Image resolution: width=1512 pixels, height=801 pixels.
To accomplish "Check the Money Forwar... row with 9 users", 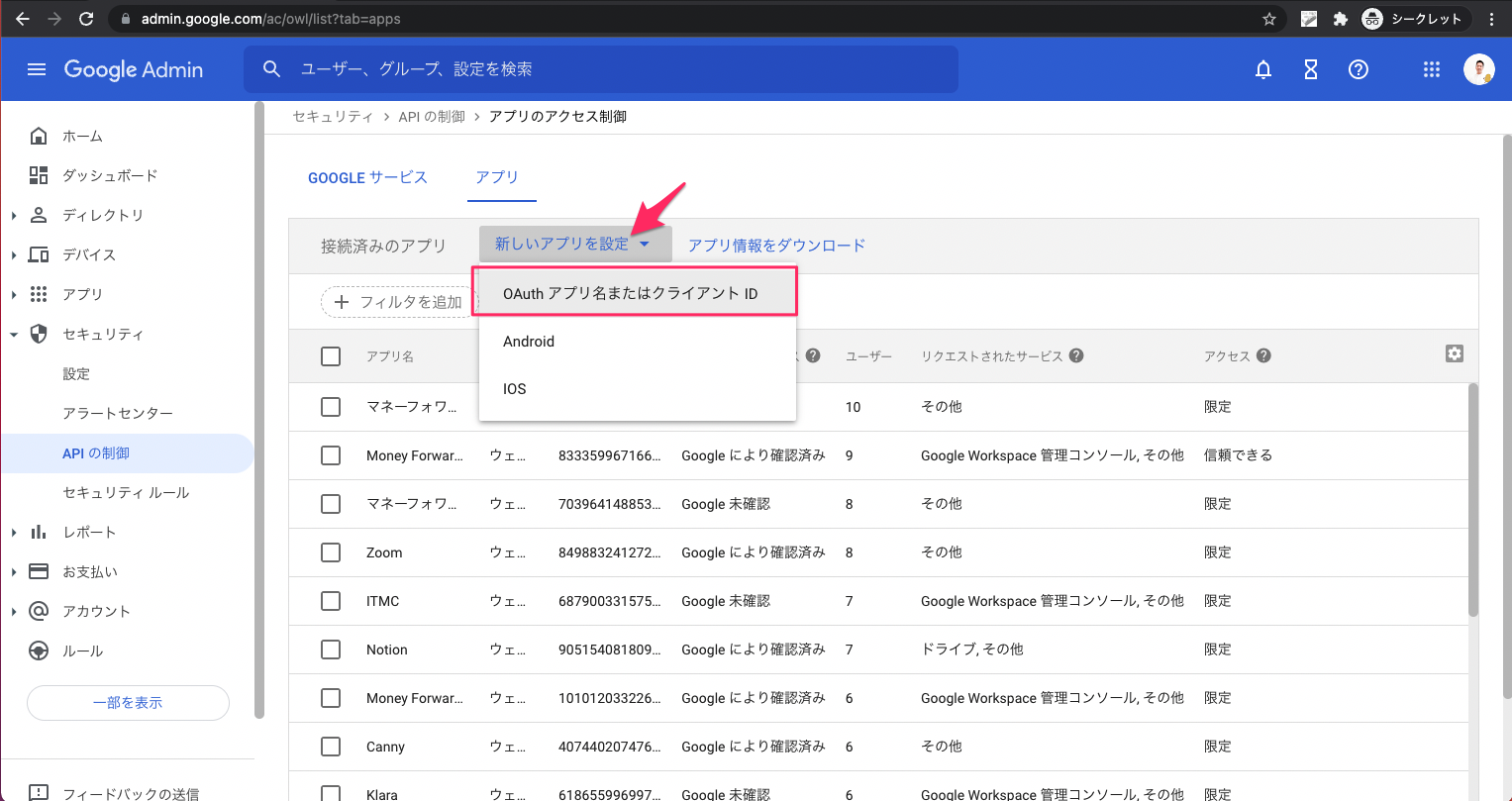I will click(x=331, y=455).
